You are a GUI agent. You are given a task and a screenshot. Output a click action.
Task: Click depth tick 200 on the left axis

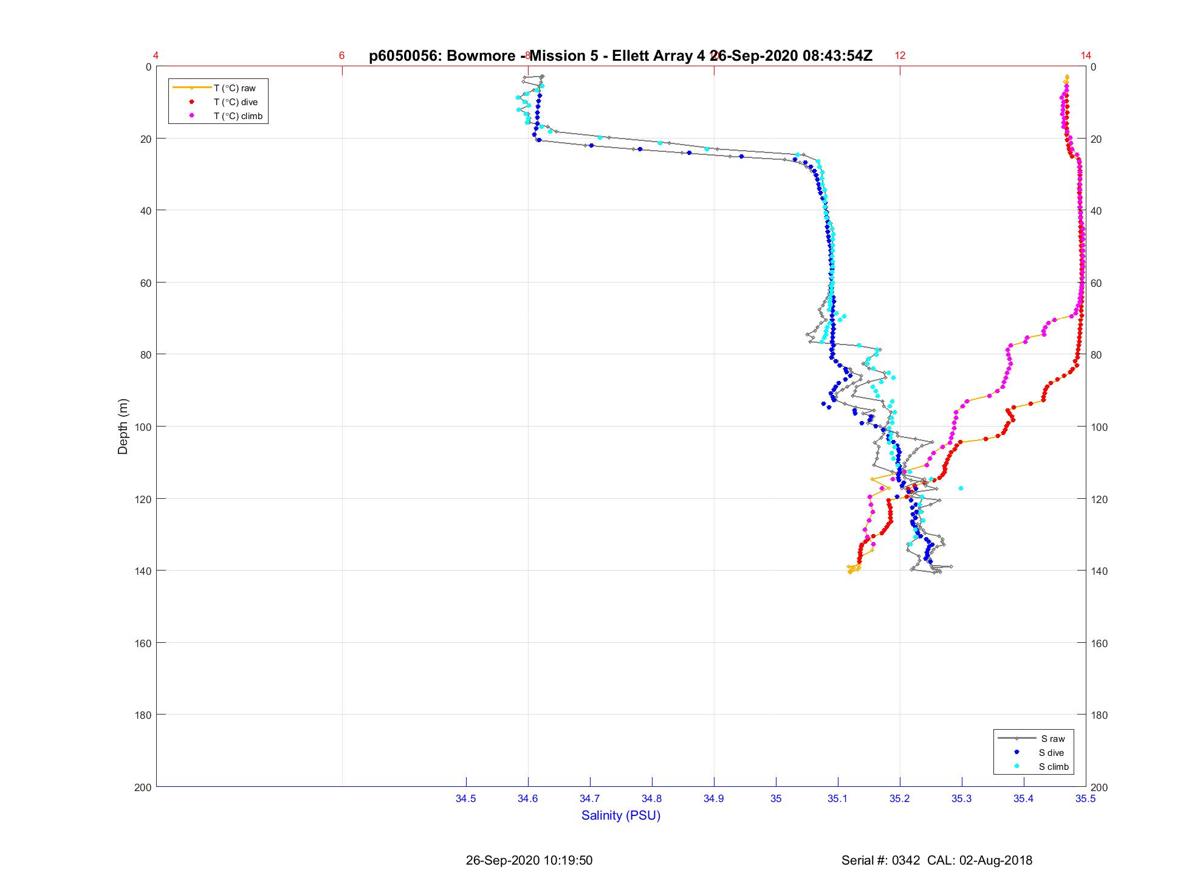(143, 787)
